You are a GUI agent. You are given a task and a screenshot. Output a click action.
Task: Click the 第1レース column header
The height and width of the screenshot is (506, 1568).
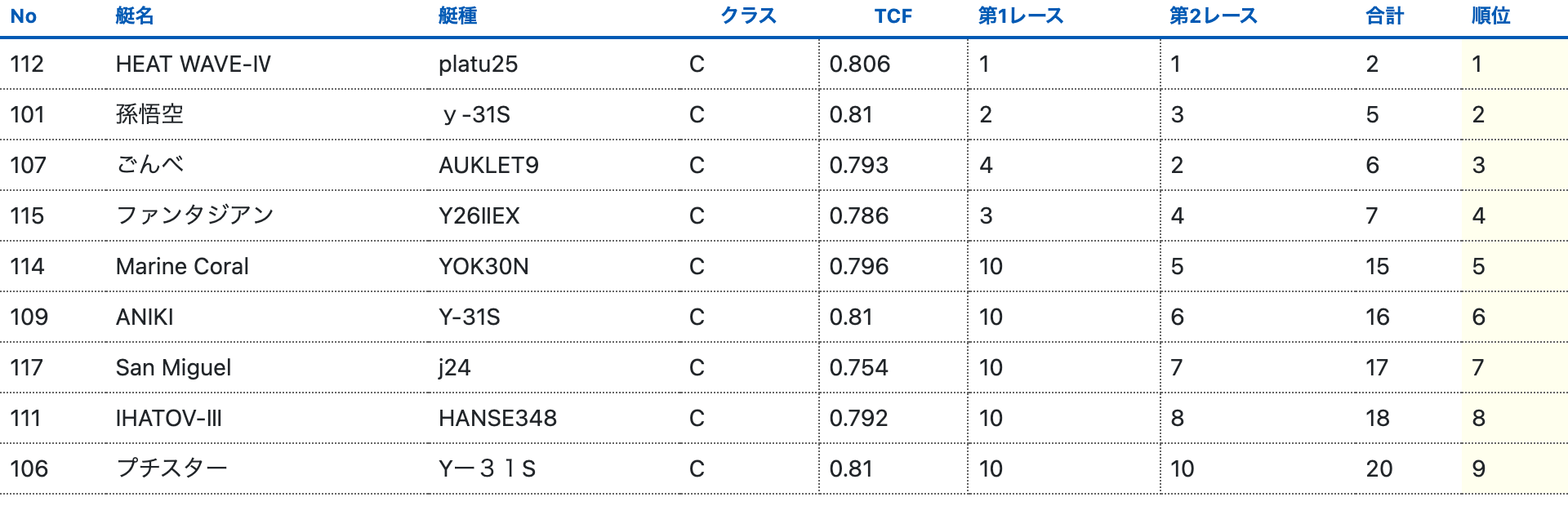[1021, 16]
